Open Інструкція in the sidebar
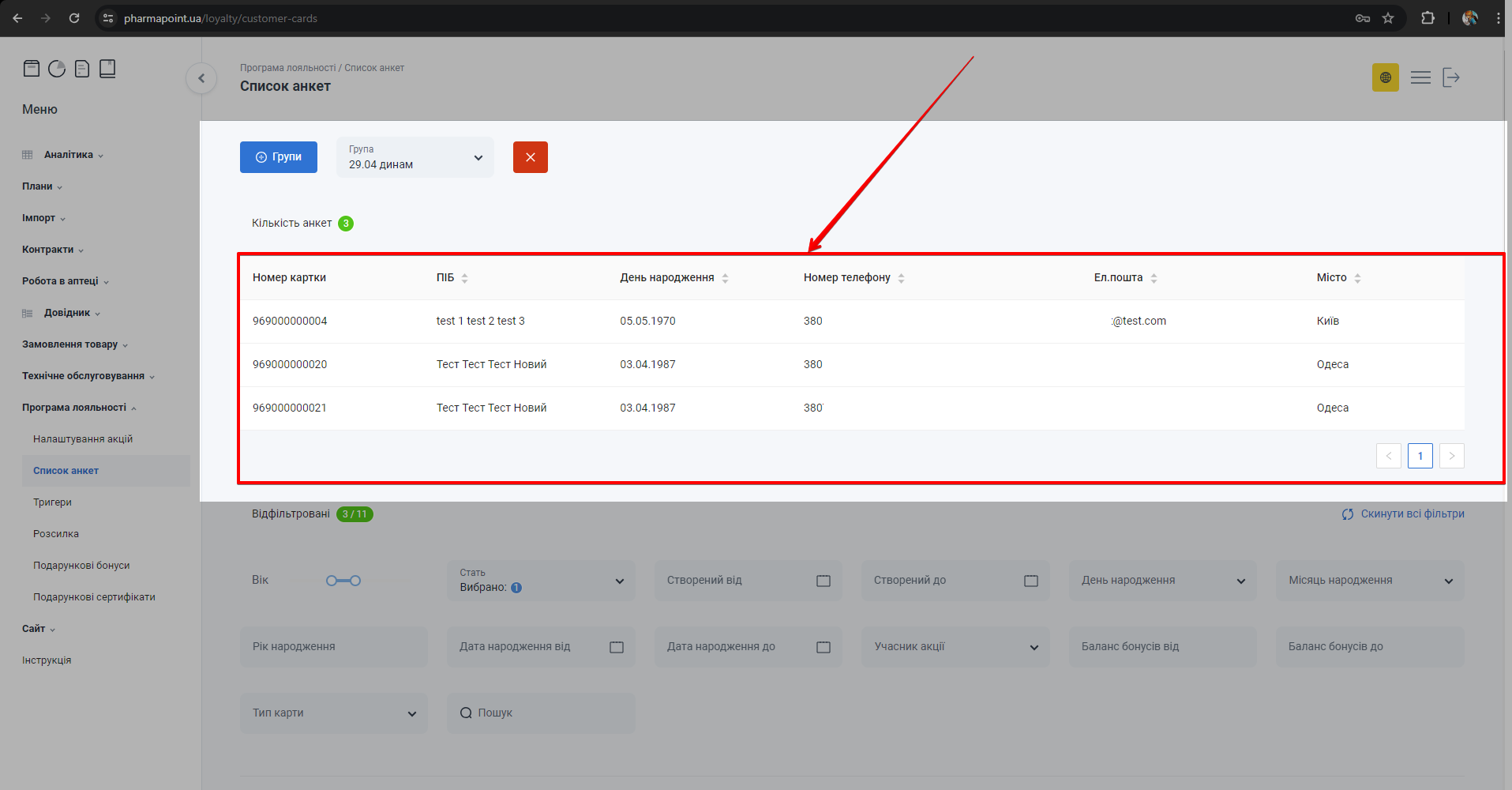This screenshot has width=1512, height=790. point(47,660)
